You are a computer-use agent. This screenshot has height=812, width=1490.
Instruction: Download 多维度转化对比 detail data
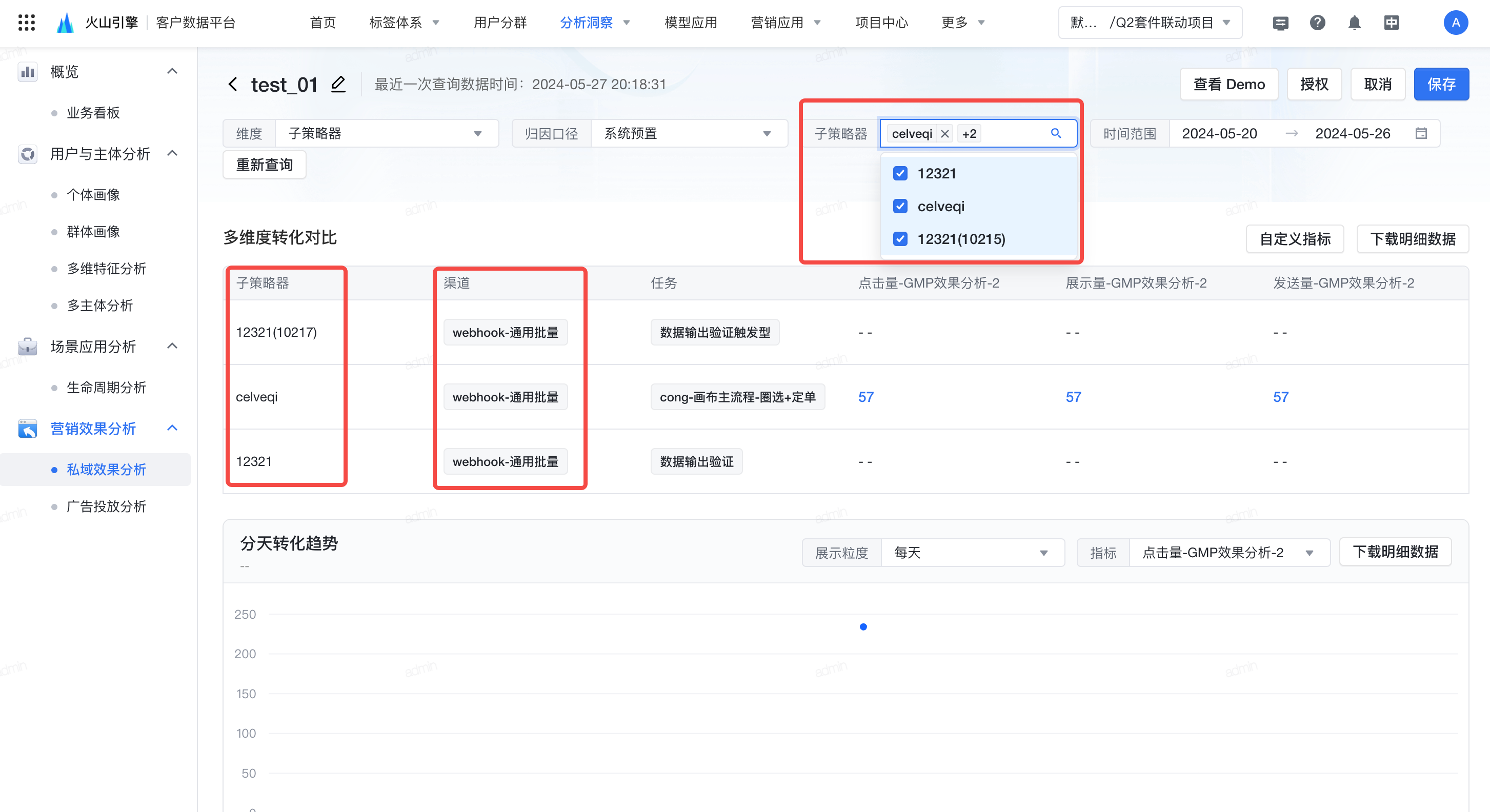[x=1413, y=239]
